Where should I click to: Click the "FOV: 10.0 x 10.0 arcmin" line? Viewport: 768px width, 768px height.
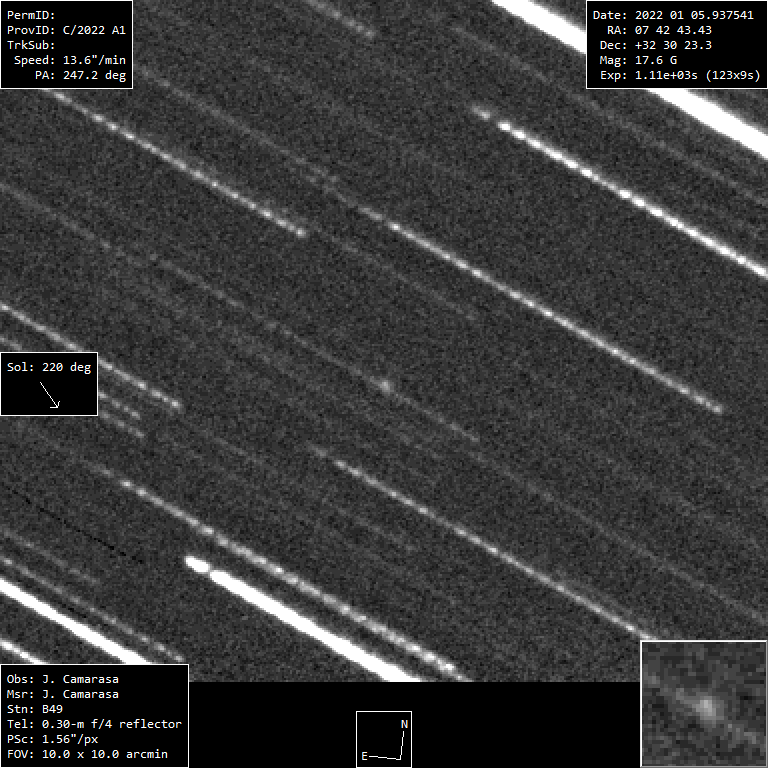tap(87, 754)
